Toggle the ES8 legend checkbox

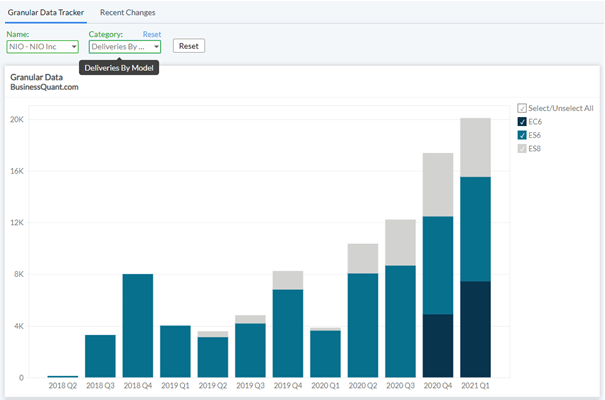522,148
